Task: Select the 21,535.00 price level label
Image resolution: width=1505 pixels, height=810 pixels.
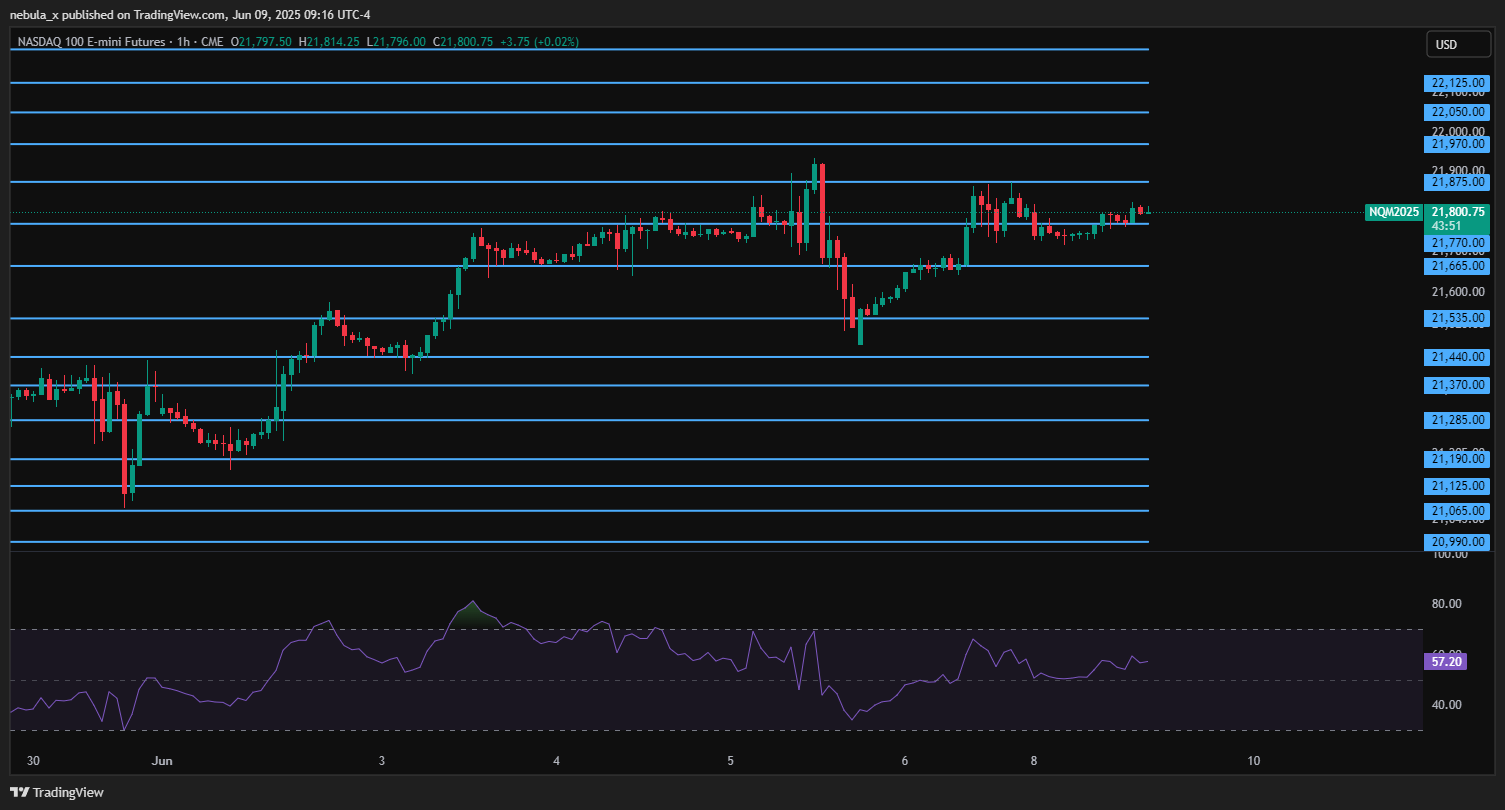Action: tap(1457, 318)
